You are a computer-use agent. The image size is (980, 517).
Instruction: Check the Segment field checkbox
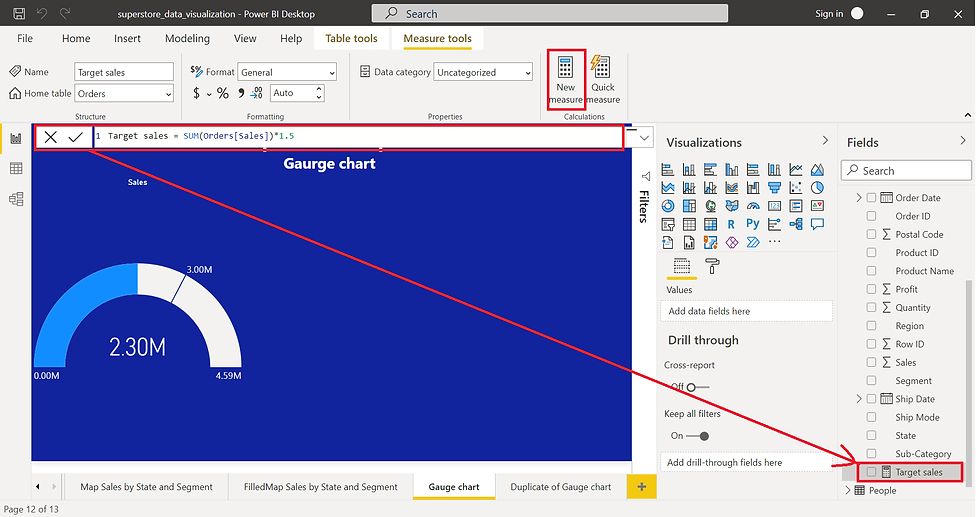point(871,381)
